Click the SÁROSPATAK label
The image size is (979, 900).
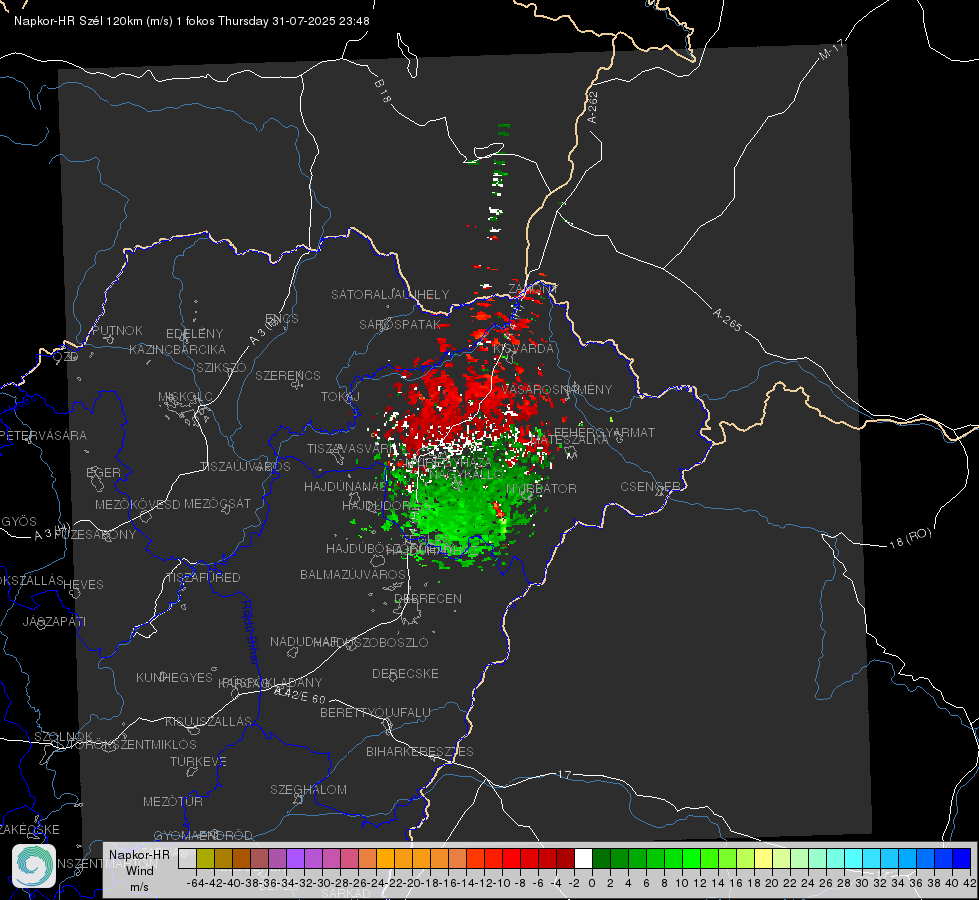coord(400,324)
